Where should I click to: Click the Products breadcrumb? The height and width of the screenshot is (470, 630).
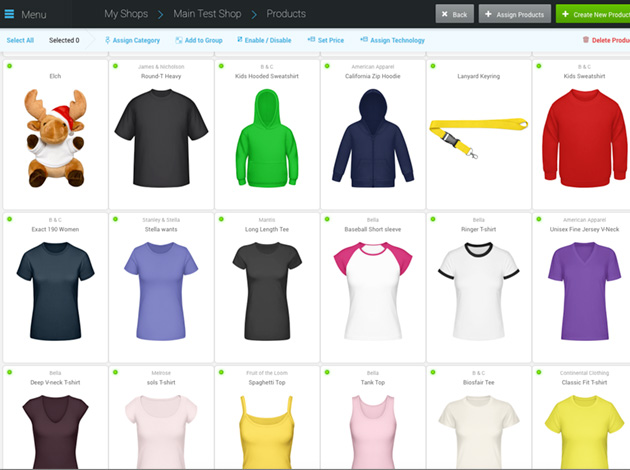[286, 14]
